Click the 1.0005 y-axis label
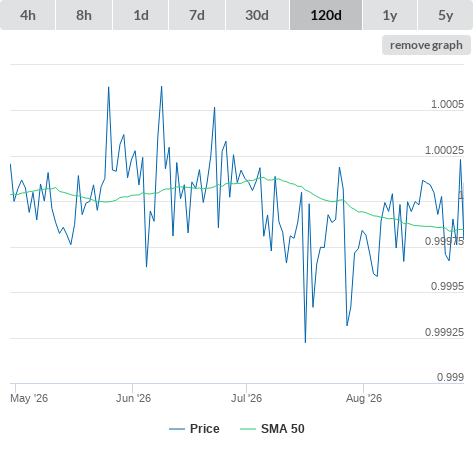Screen dimensions: 474x455 447,104
